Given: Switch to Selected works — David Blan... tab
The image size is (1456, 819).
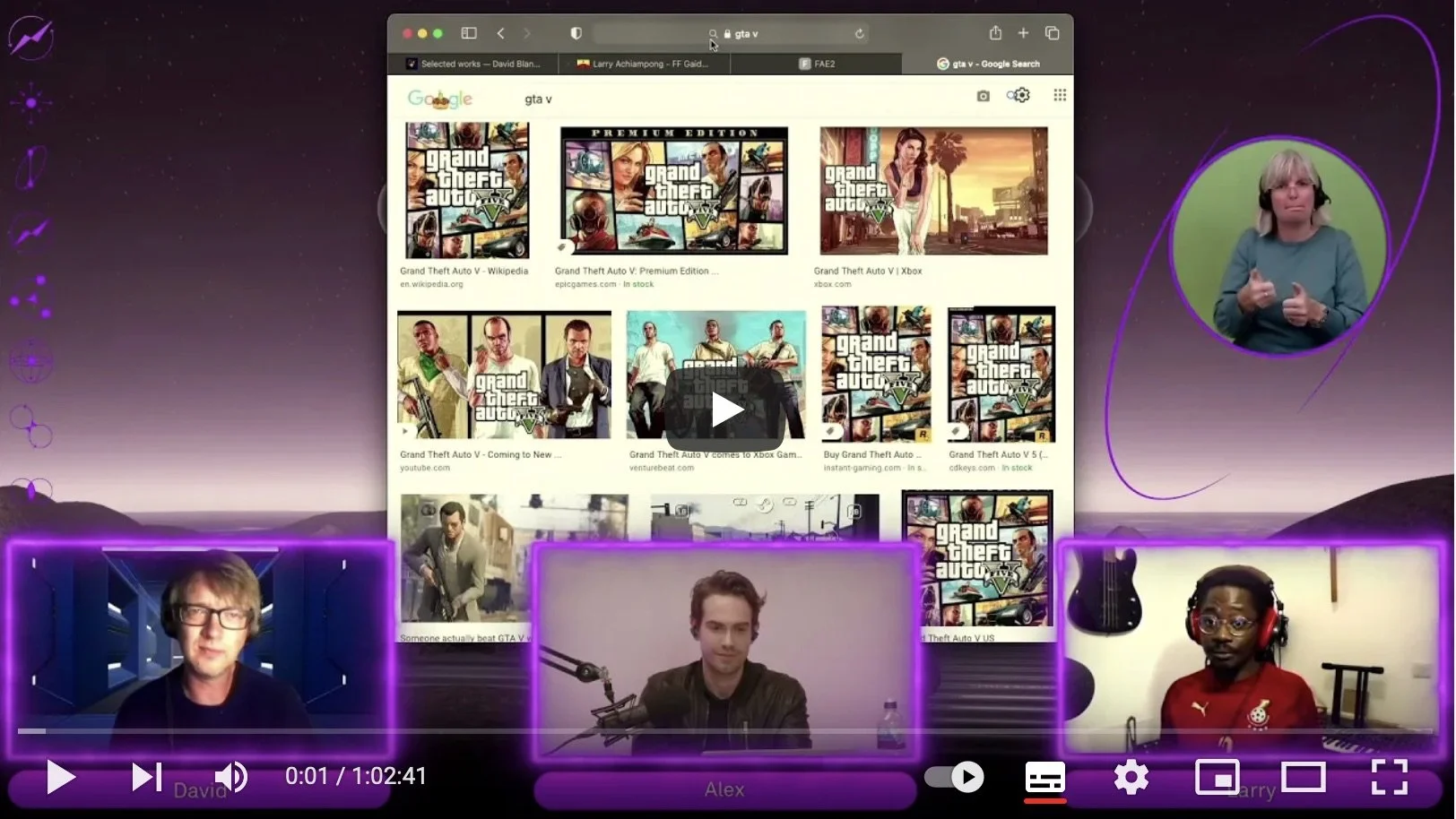Looking at the screenshot, I should tap(472, 64).
